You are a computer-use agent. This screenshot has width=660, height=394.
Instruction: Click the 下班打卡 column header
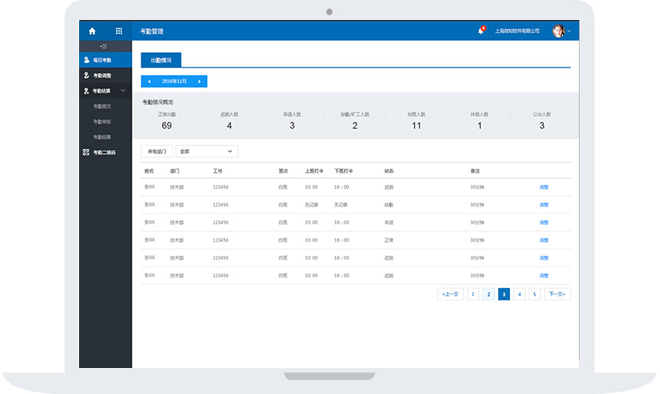click(x=343, y=171)
